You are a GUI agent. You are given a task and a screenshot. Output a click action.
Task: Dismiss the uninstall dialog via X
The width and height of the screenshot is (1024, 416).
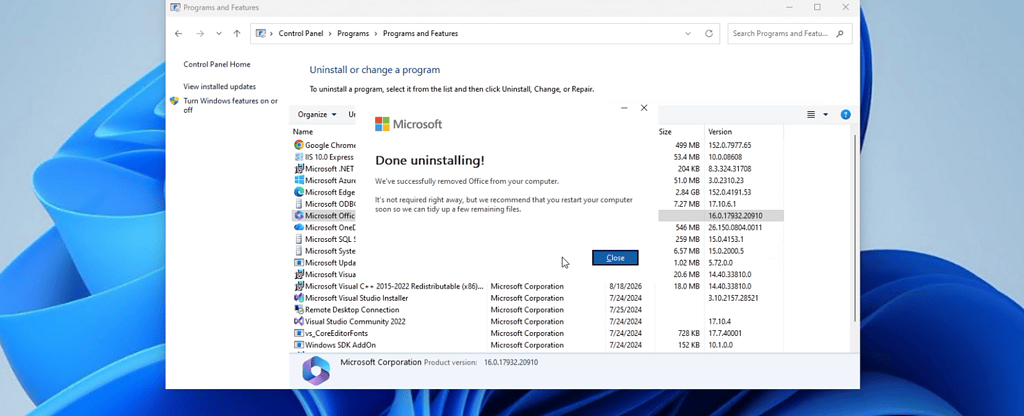(x=644, y=108)
